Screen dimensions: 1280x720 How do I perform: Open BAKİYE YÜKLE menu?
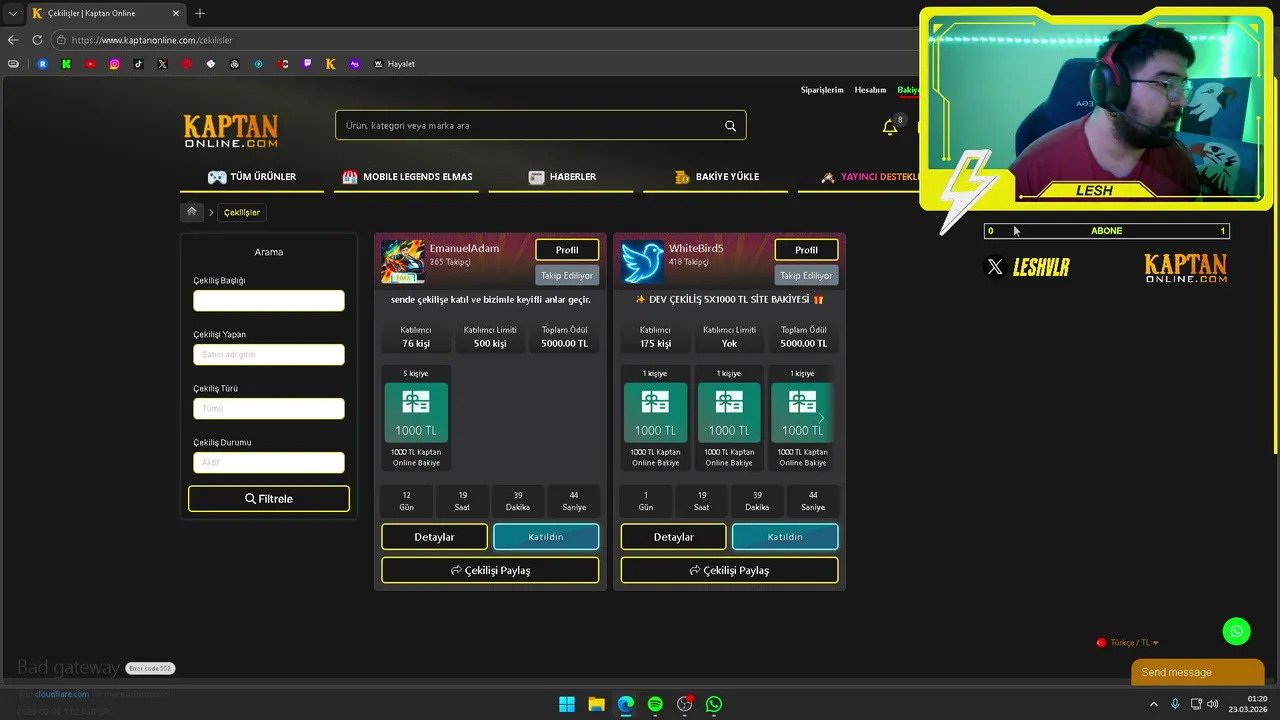click(x=717, y=177)
